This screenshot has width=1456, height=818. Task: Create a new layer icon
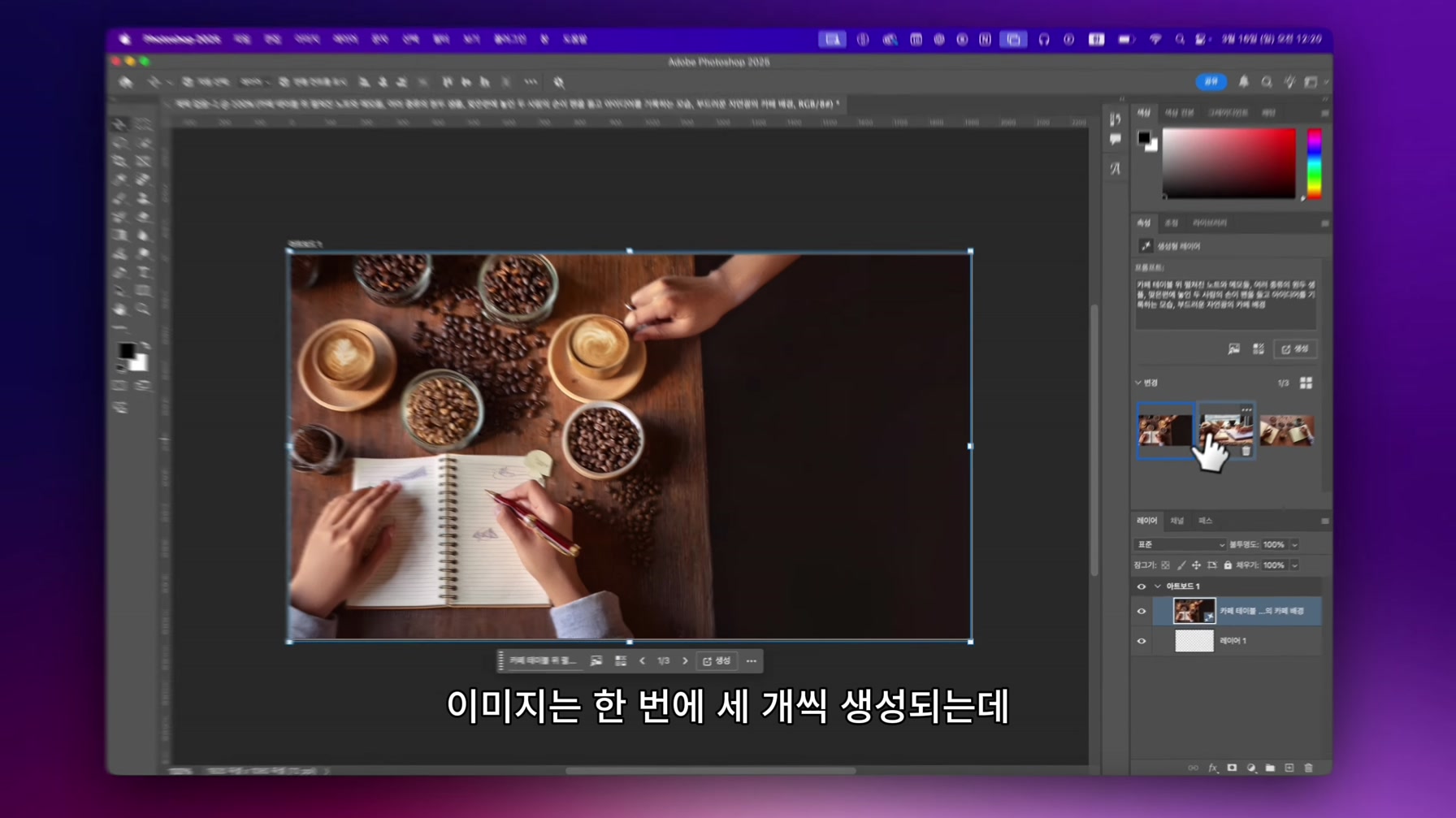1289,768
